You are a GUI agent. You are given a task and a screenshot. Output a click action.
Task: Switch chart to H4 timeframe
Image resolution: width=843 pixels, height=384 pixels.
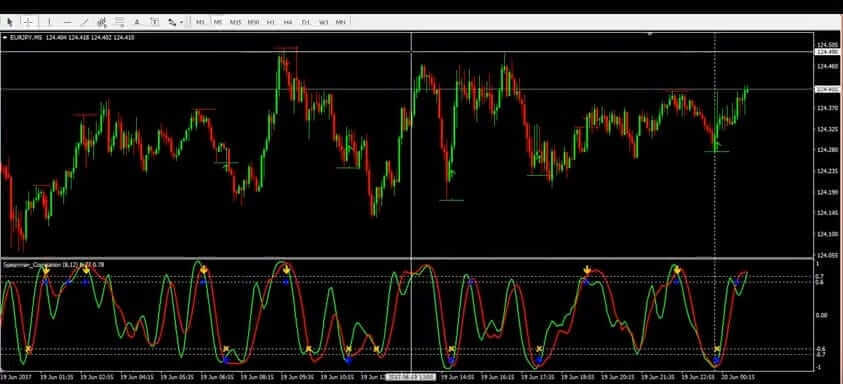click(288, 22)
